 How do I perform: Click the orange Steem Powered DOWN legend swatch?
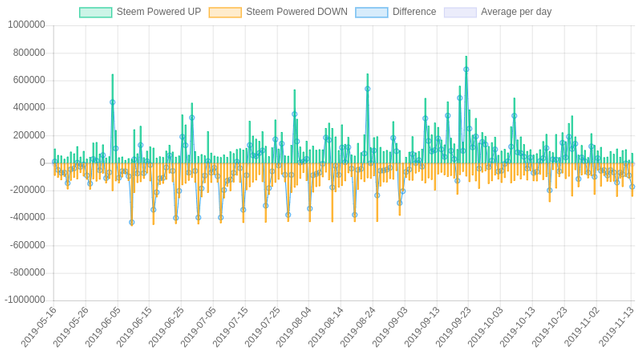[x=225, y=12]
